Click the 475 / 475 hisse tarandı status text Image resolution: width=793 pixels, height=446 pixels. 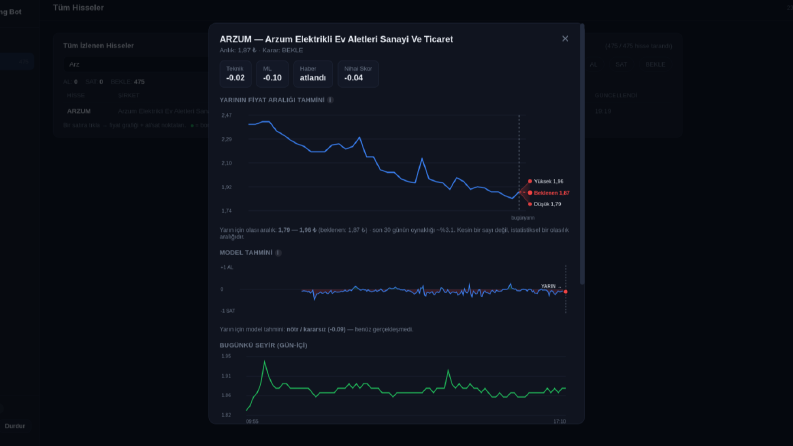point(639,46)
